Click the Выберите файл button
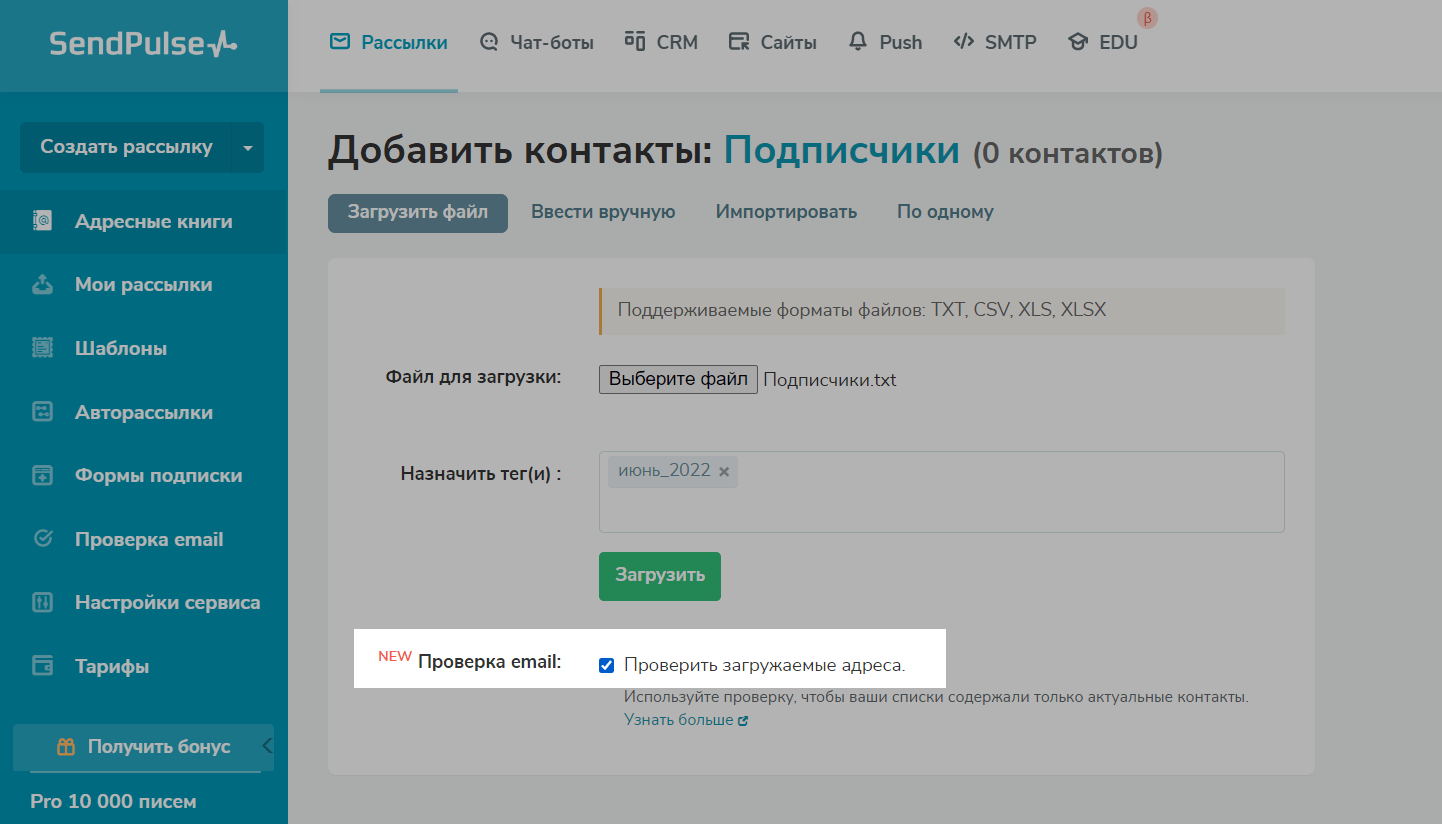 [678, 379]
